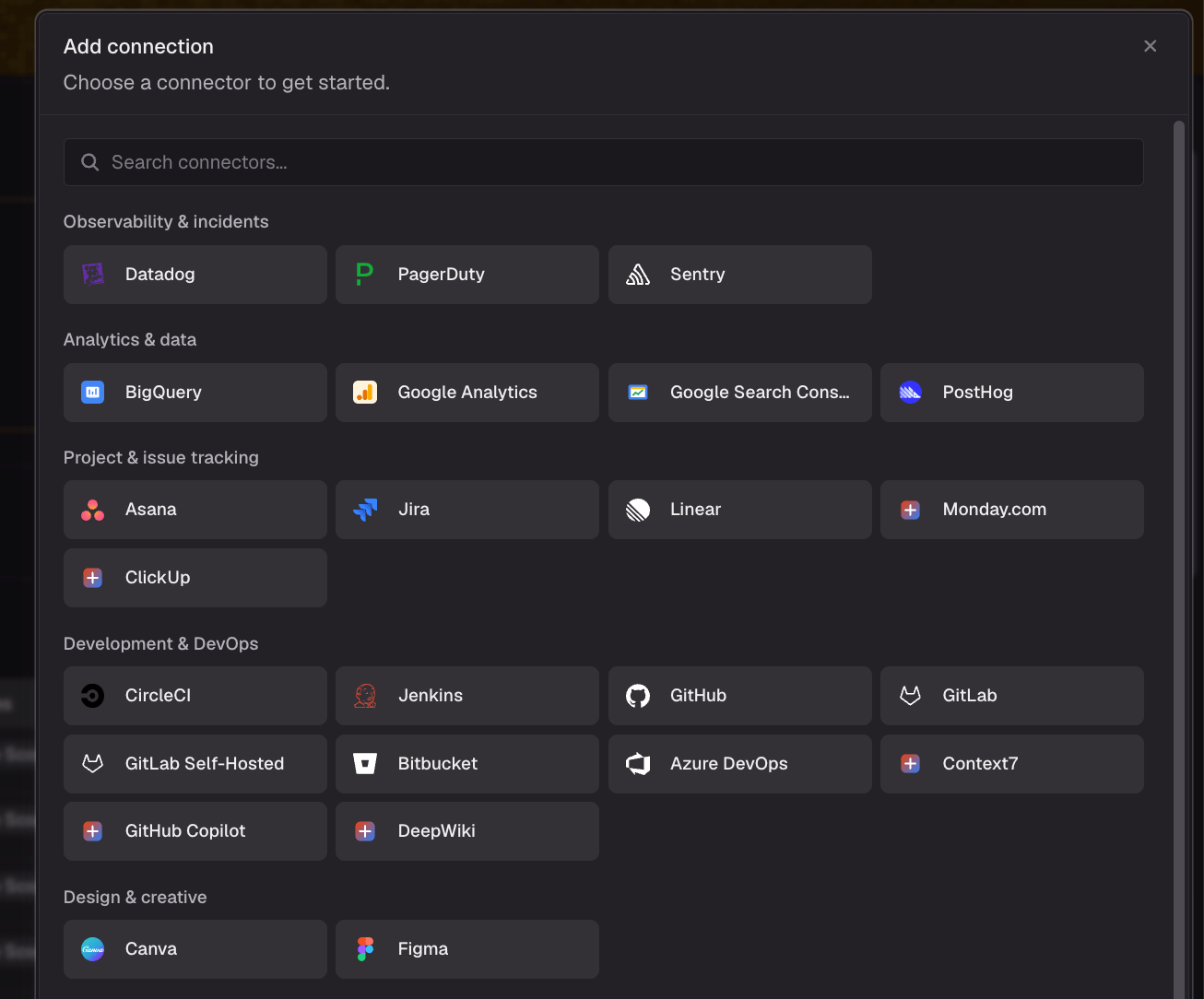The height and width of the screenshot is (999, 1204).
Task: Click the Google Search Console icon
Action: (638, 393)
